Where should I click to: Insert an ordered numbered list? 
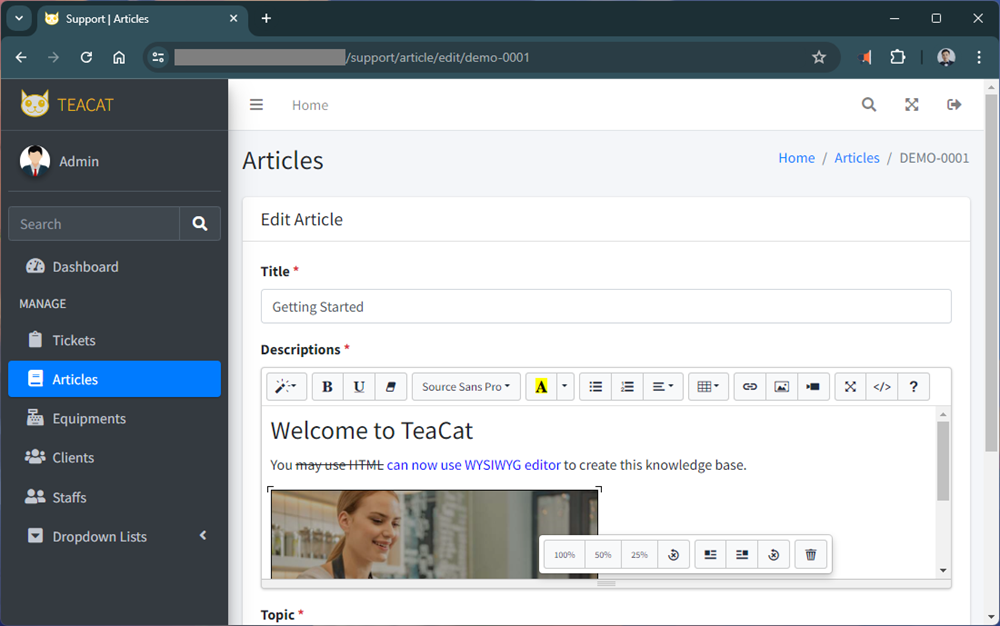628,386
